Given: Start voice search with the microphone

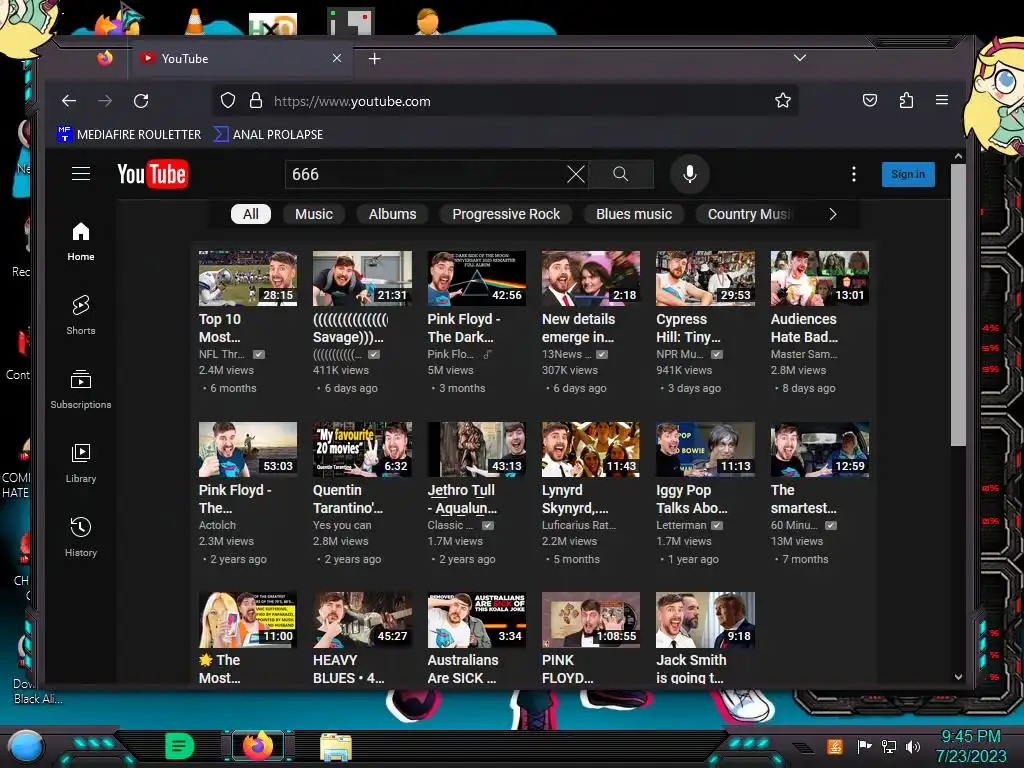Looking at the screenshot, I should [690, 174].
